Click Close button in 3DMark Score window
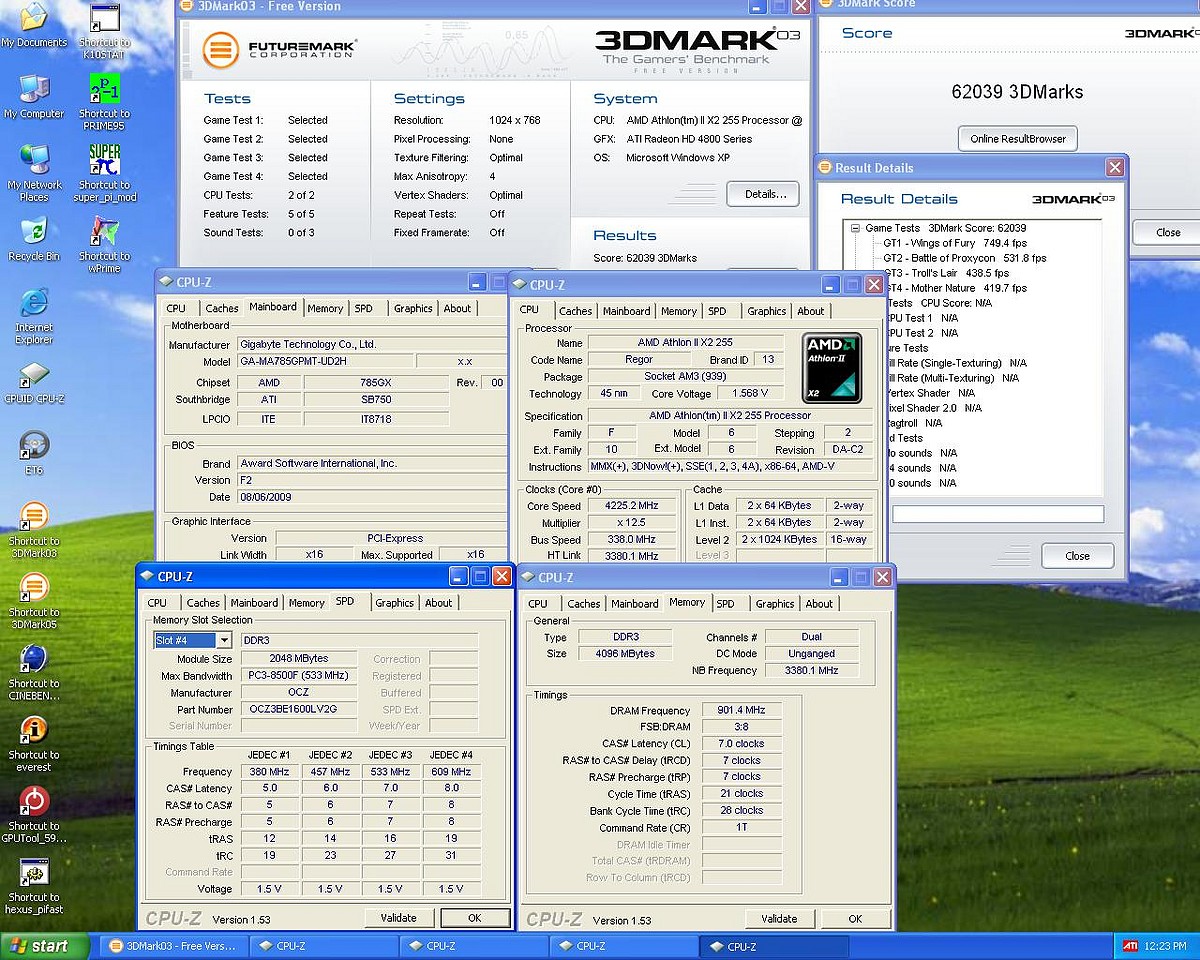 point(1167,232)
